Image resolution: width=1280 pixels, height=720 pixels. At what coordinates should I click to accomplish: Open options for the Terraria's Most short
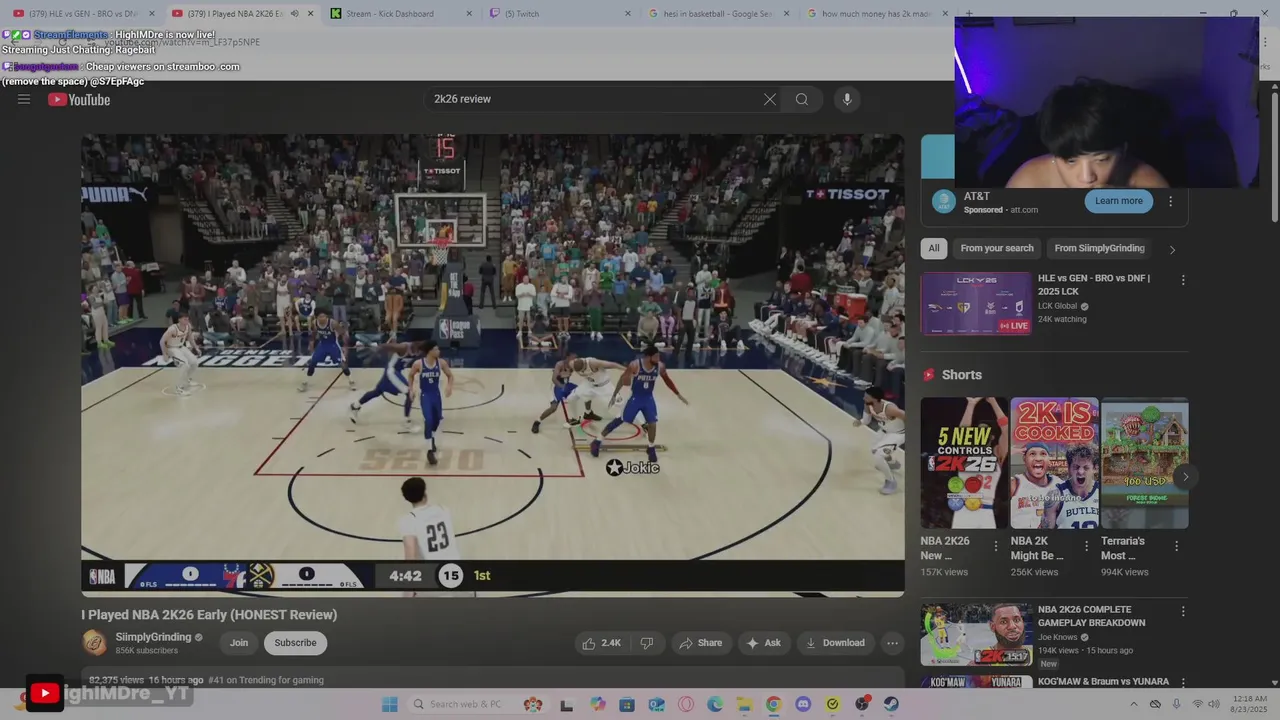[1176, 546]
